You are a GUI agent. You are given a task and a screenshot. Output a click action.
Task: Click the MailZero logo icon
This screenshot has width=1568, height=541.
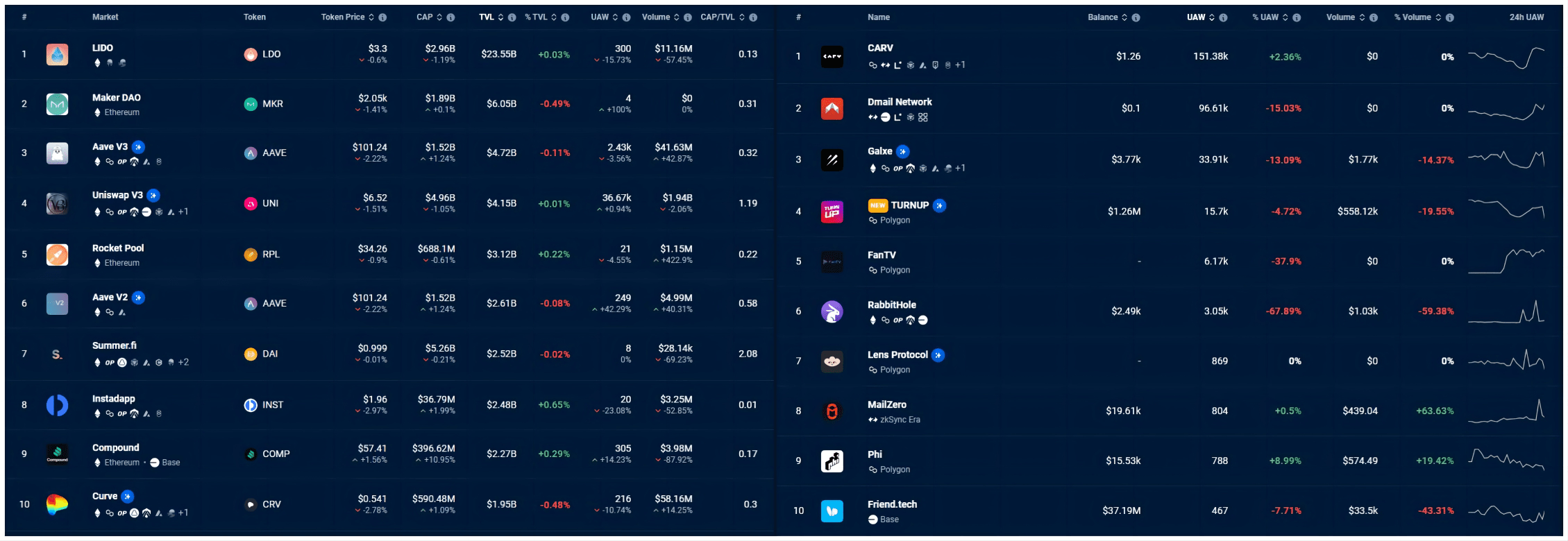coord(832,411)
